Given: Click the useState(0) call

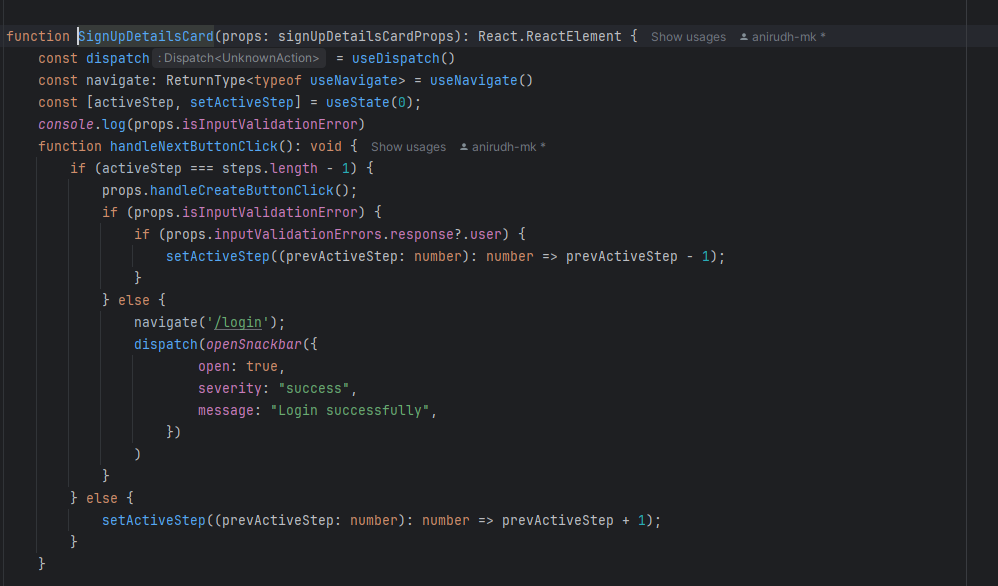Looking at the screenshot, I should (370, 102).
